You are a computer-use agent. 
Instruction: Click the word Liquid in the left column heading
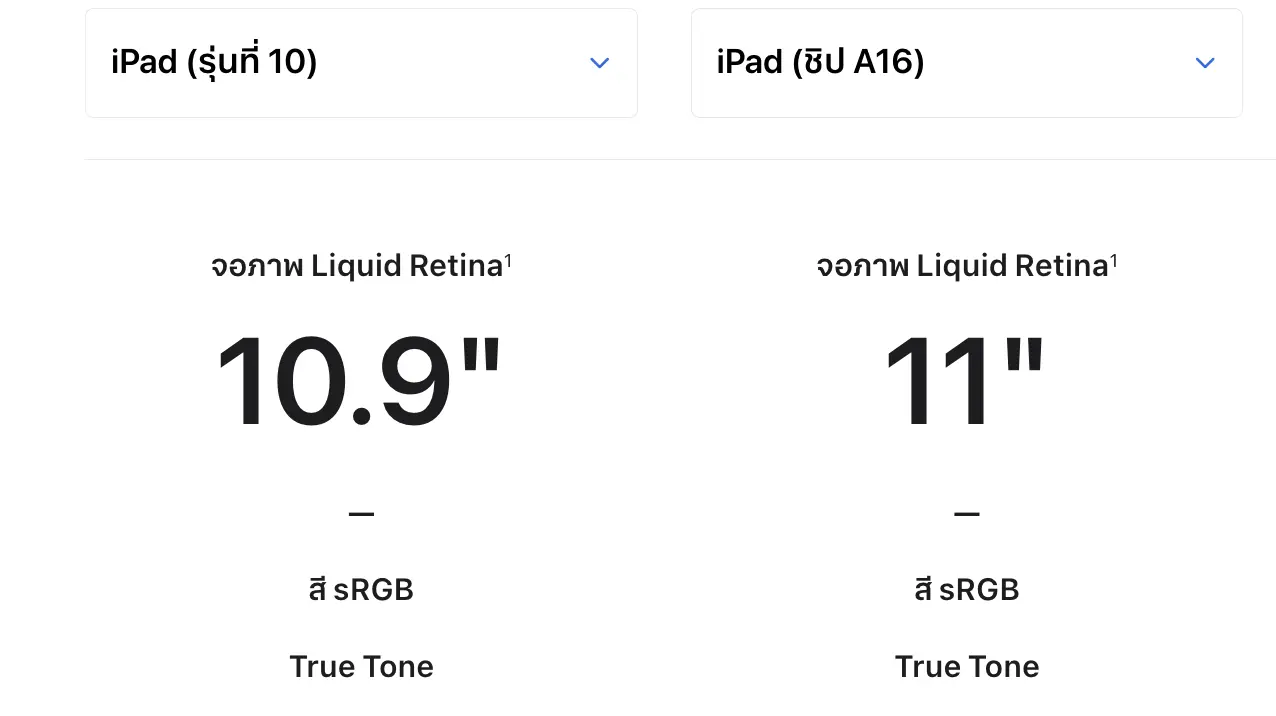click(x=355, y=266)
